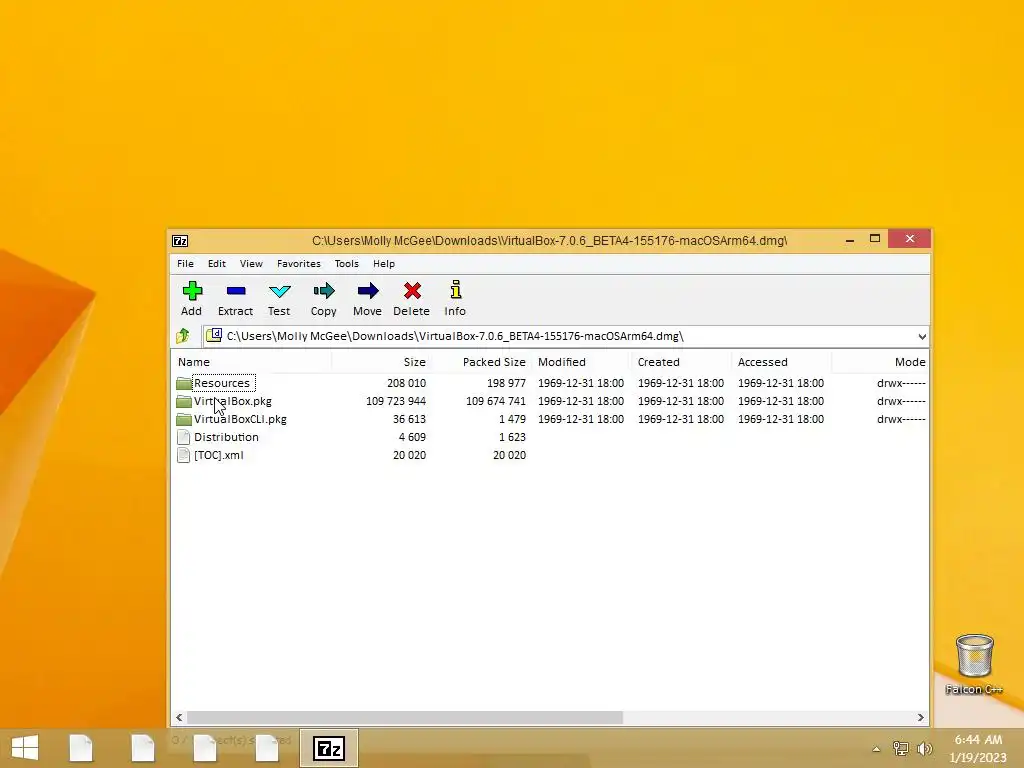Select the Distribution file icon
The width and height of the screenshot is (1024, 768).
(x=184, y=437)
